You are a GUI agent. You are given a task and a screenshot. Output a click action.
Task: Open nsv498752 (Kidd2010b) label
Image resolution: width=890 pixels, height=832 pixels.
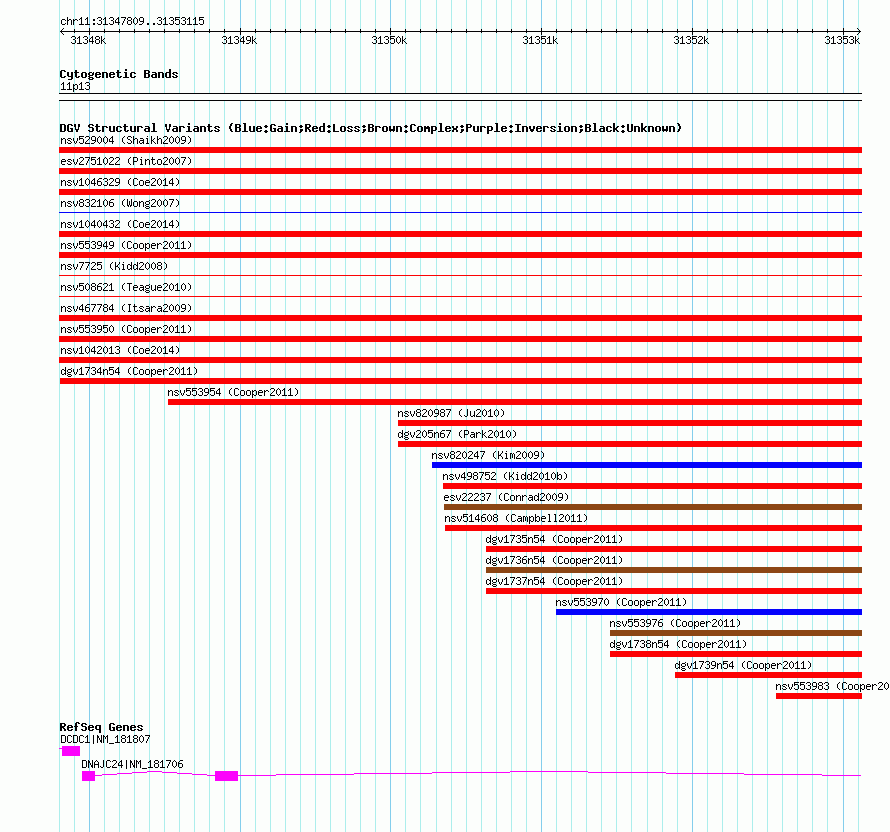coord(505,476)
